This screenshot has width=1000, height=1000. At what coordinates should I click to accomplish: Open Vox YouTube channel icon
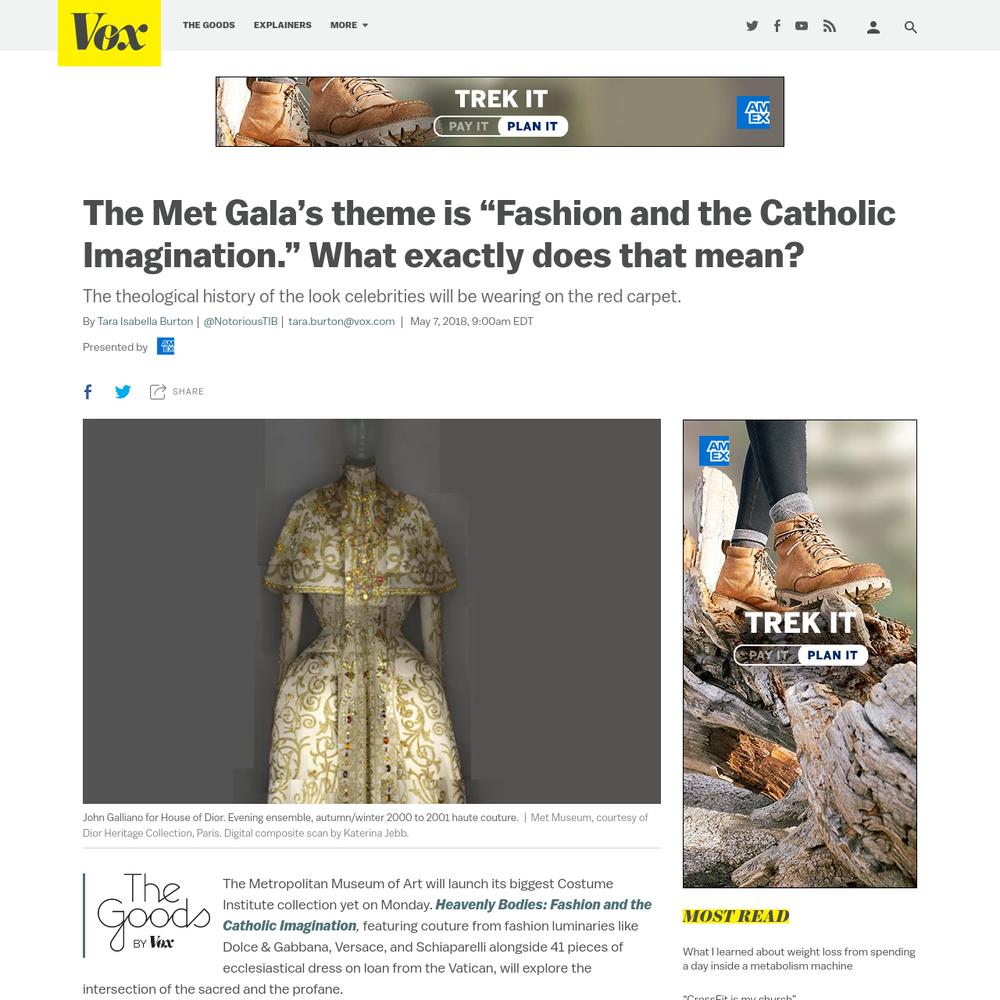tap(802, 26)
